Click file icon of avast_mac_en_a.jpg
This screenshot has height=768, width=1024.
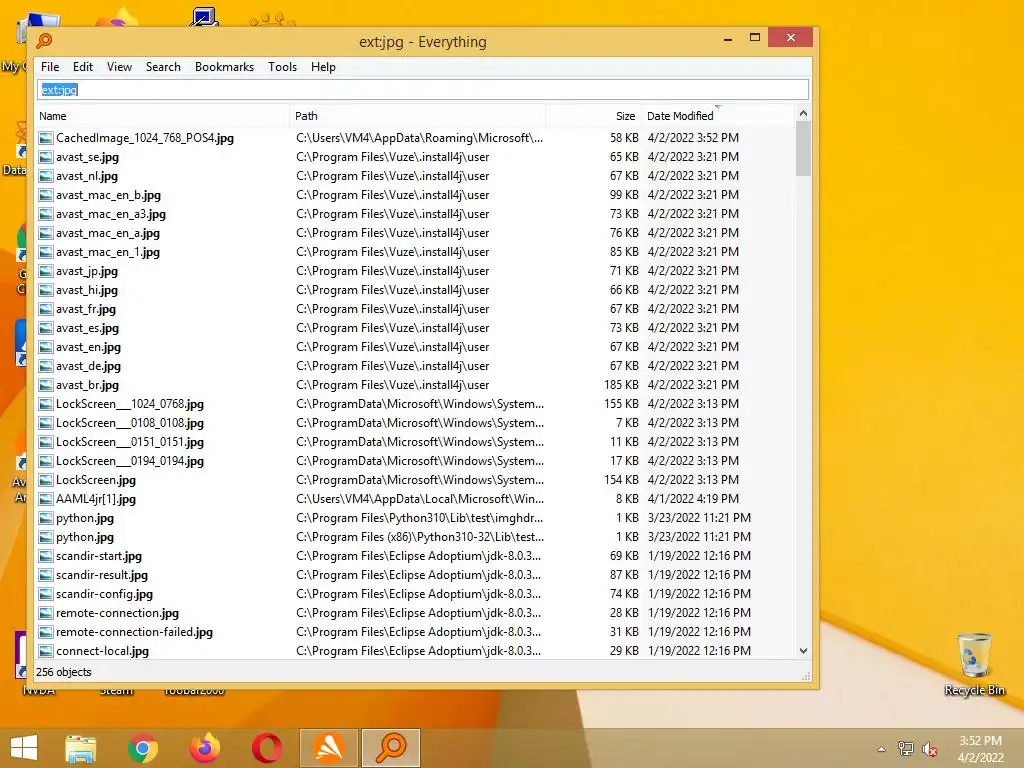pyautogui.click(x=45, y=232)
